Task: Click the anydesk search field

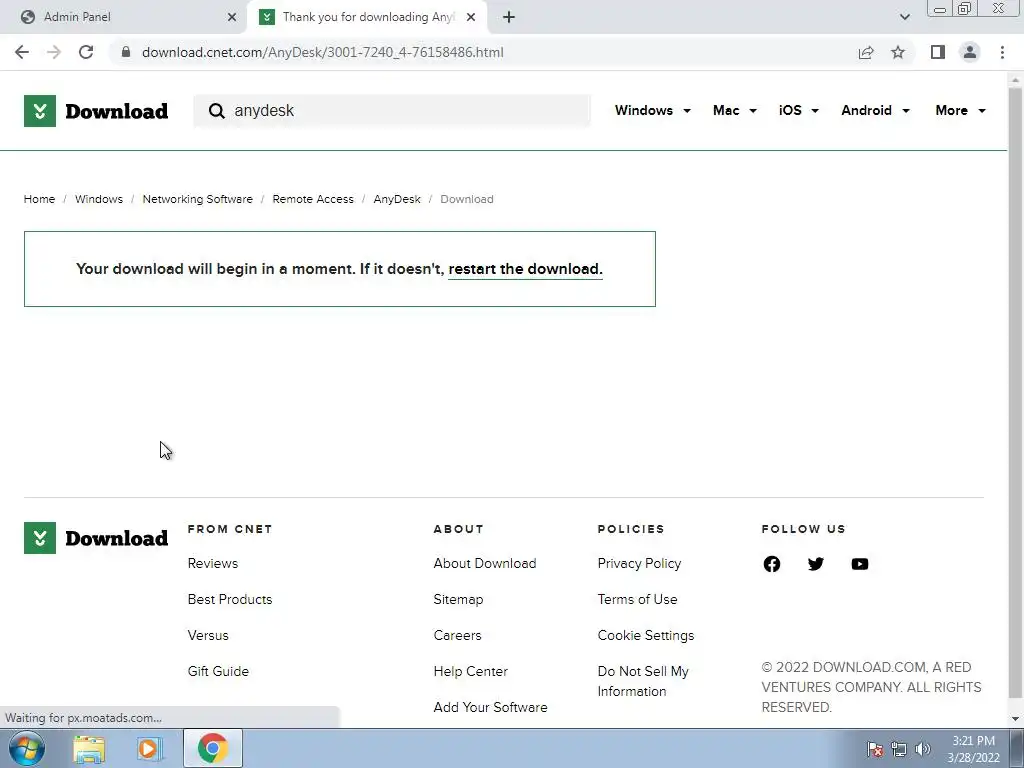Action: coord(392,111)
